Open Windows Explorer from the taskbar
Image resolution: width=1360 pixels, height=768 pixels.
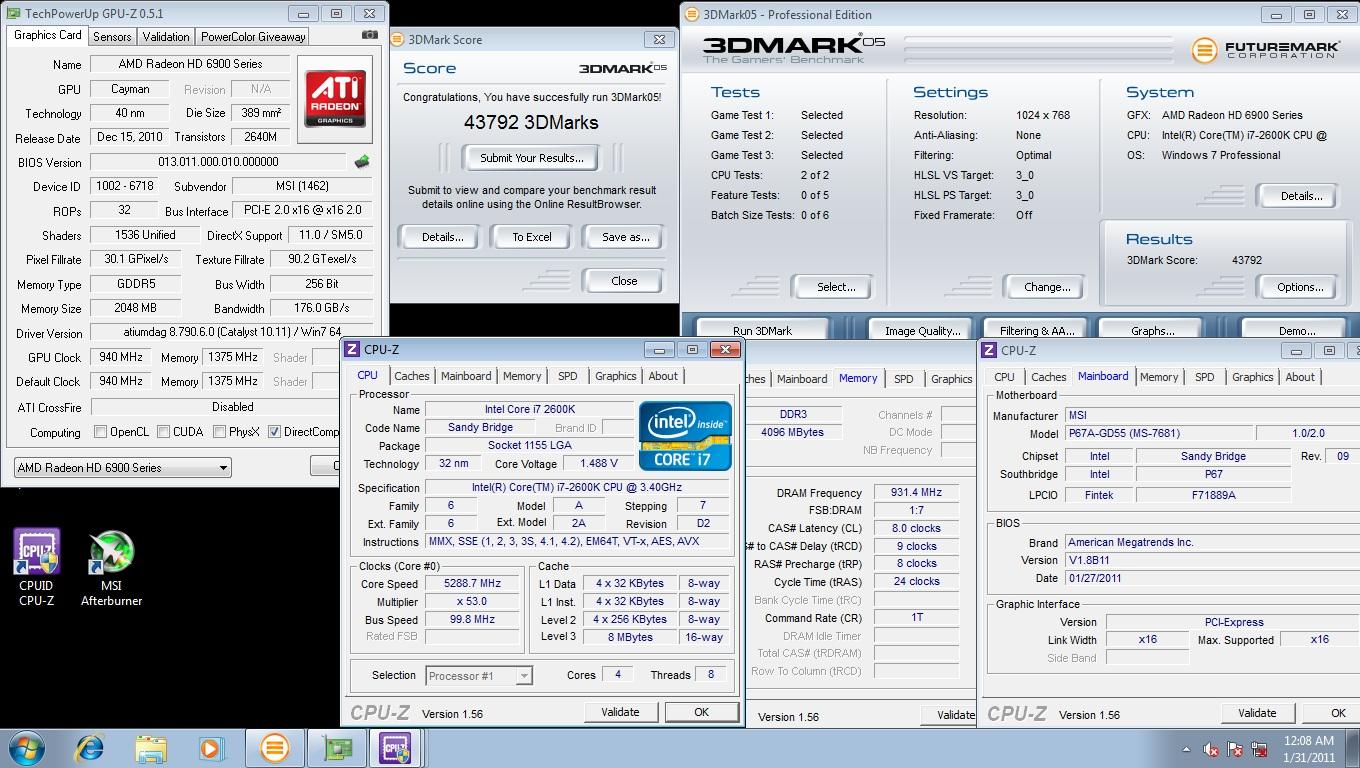[151, 748]
